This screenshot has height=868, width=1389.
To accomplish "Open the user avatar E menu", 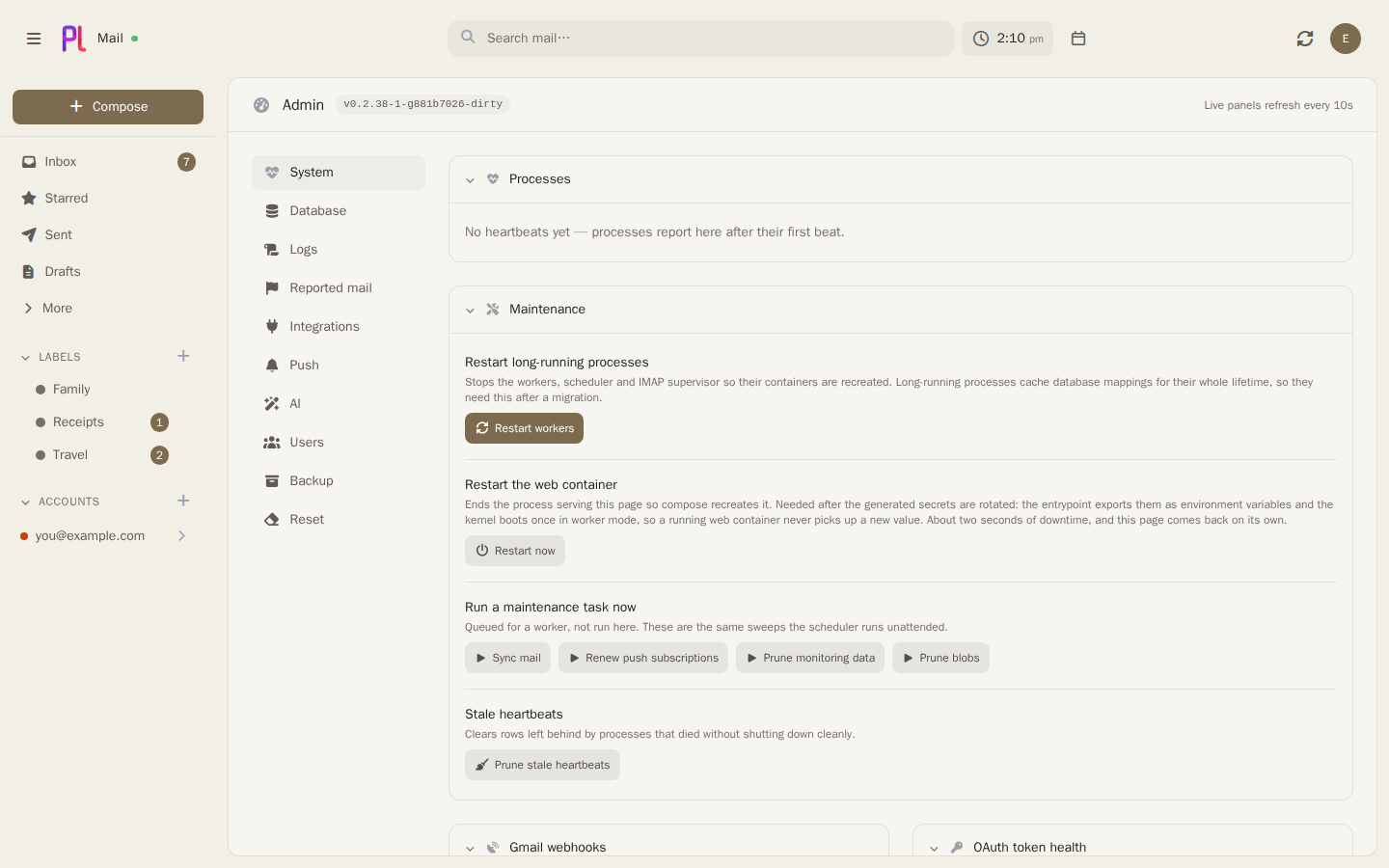I will pyautogui.click(x=1346, y=39).
